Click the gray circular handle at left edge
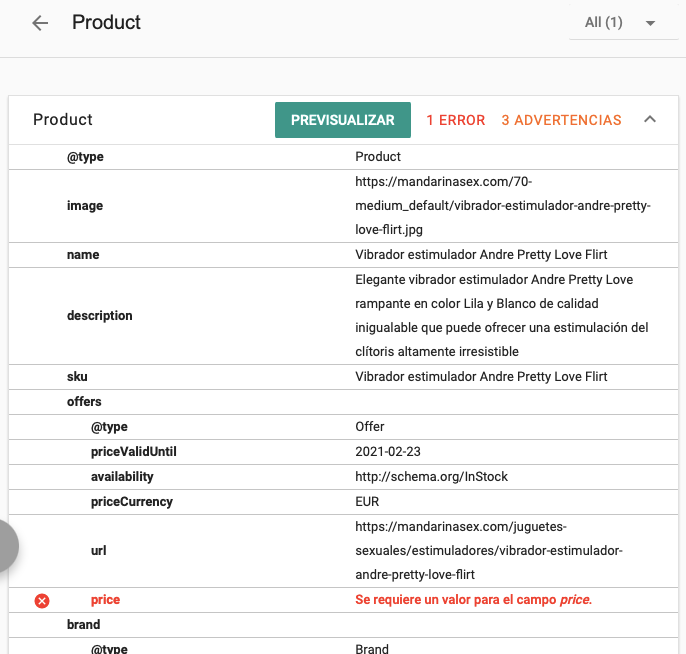This screenshot has height=654, width=686. [5, 546]
